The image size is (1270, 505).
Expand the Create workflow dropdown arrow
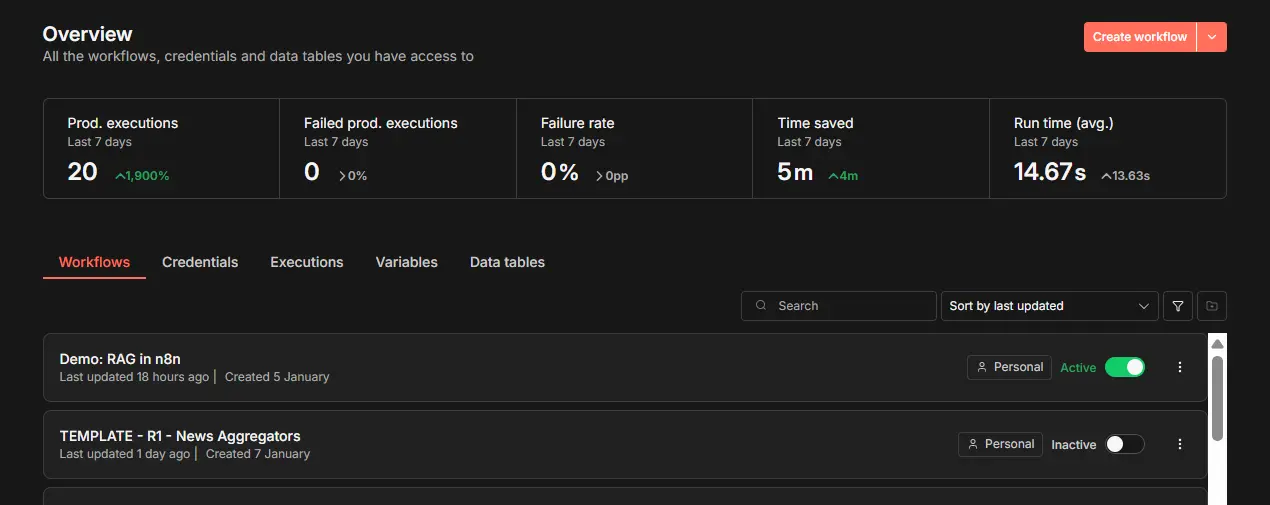1212,37
